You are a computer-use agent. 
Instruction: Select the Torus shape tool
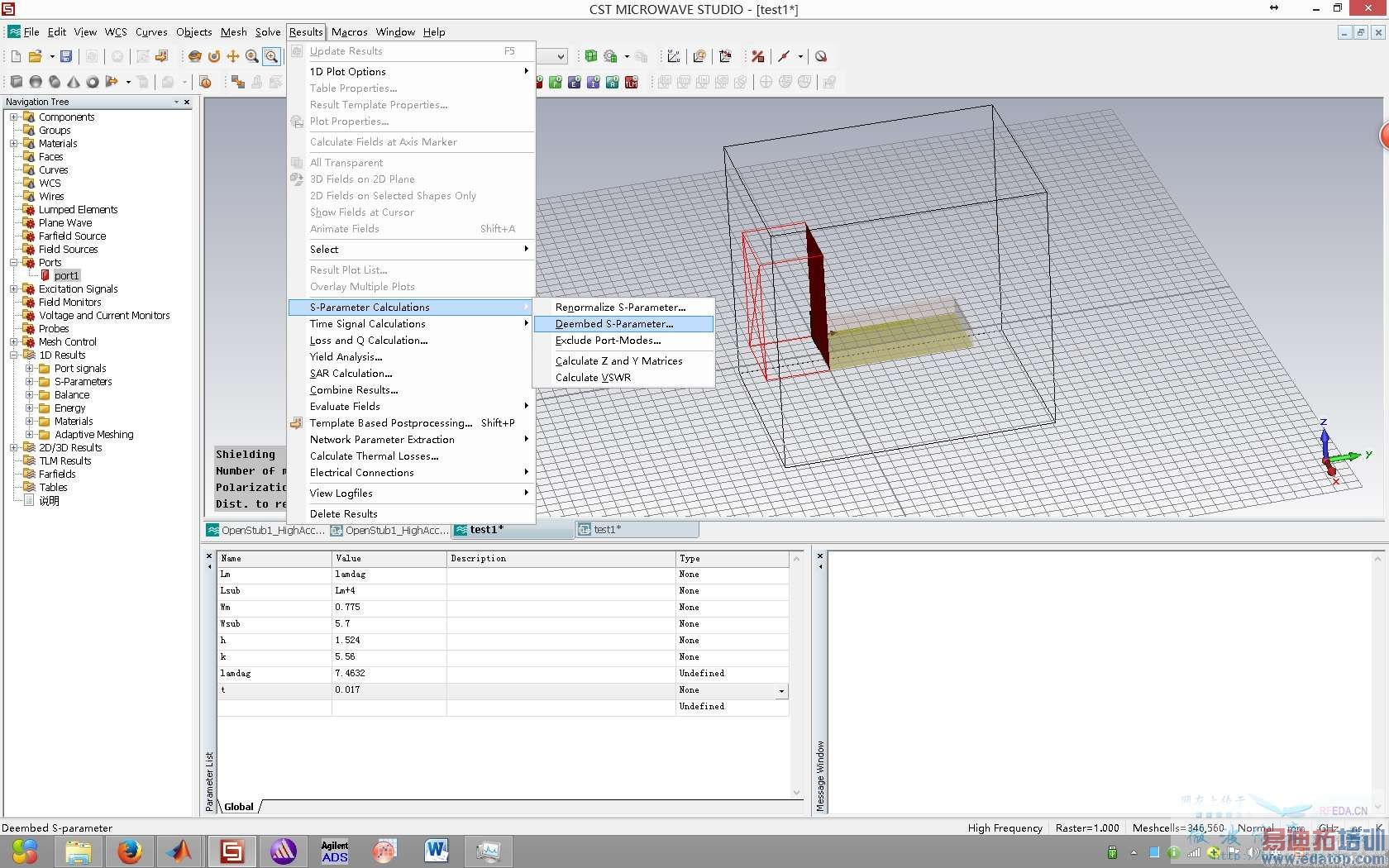click(x=93, y=82)
